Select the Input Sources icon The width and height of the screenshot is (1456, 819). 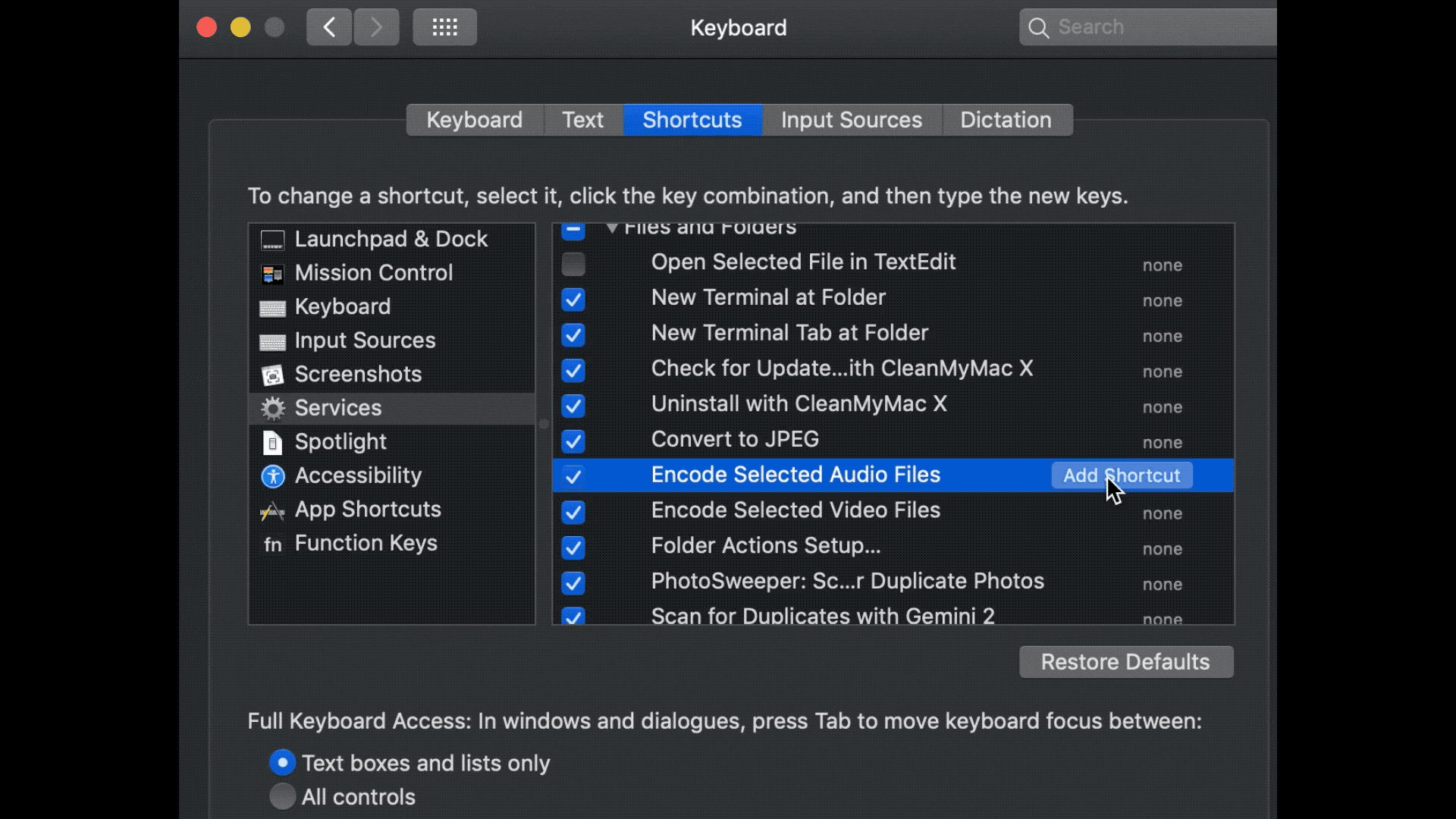(x=272, y=340)
